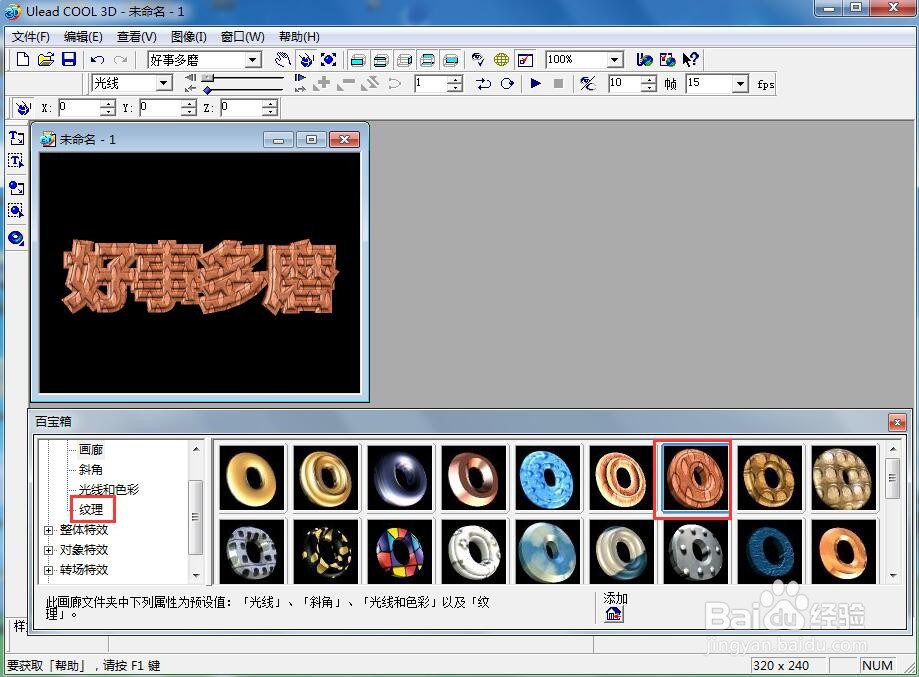The height and width of the screenshot is (677, 919).
Task: Click the globe grid toolbar icon
Action: (x=501, y=59)
